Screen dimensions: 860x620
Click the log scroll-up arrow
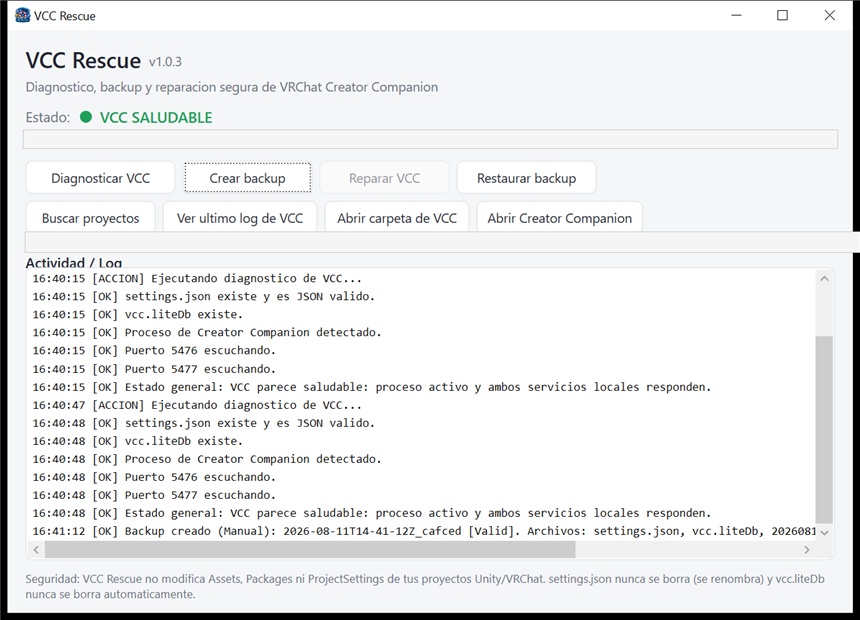tap(824, 279)
